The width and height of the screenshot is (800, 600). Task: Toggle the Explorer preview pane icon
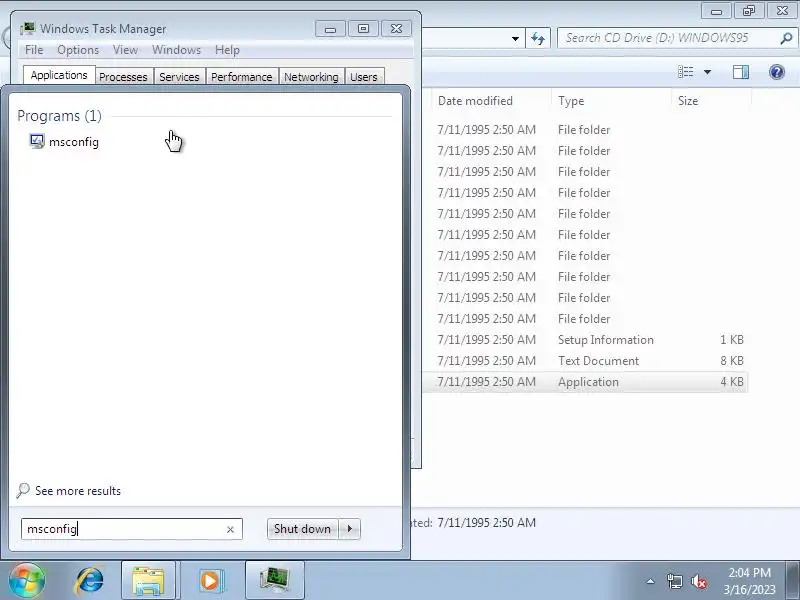tap(741, 72)
